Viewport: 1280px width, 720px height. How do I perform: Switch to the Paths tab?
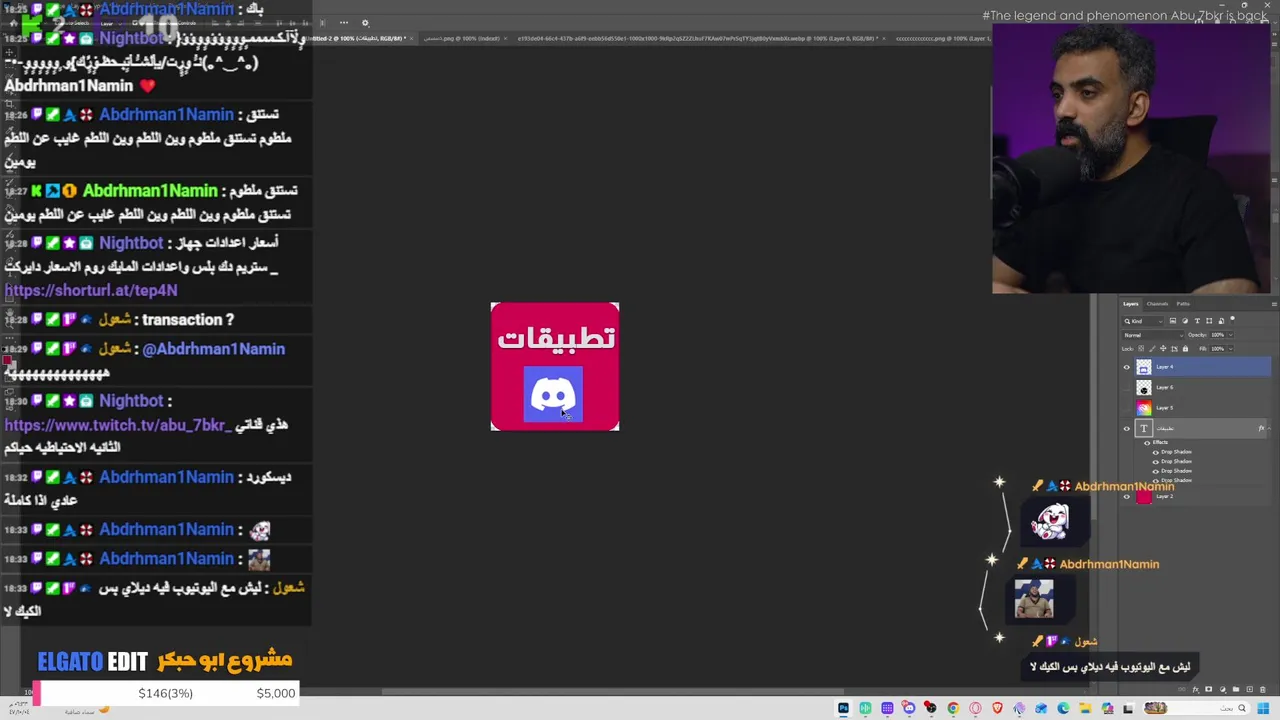point(1183,304)
